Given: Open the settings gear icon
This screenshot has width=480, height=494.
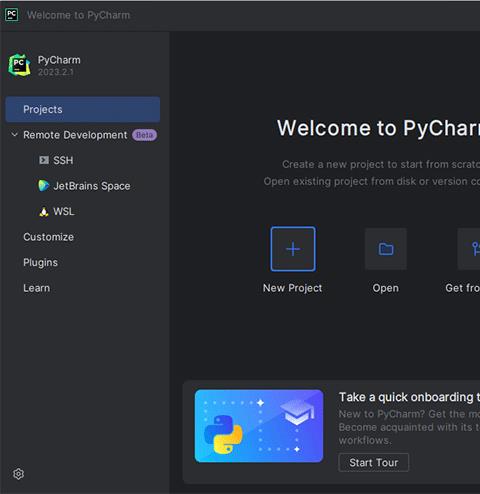Looking at the screenshot, I should point(18,474).
